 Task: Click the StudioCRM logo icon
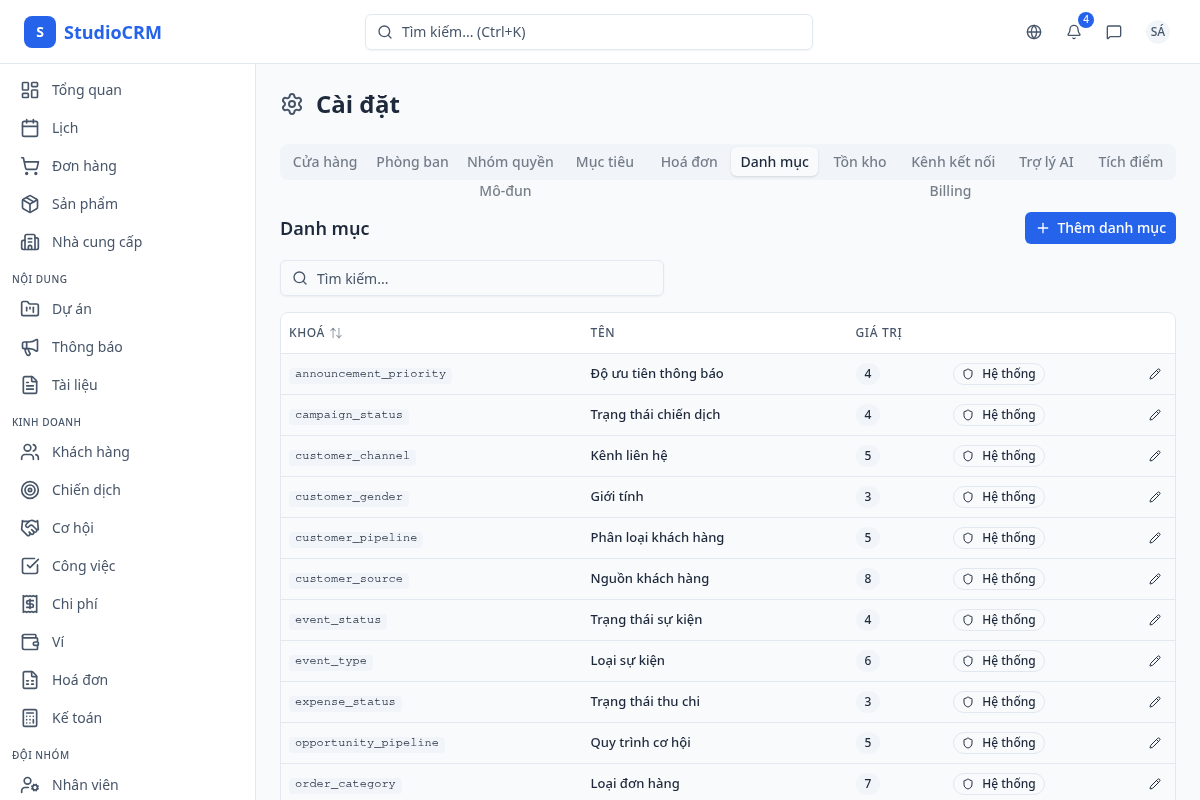click(x=40, y=32)
